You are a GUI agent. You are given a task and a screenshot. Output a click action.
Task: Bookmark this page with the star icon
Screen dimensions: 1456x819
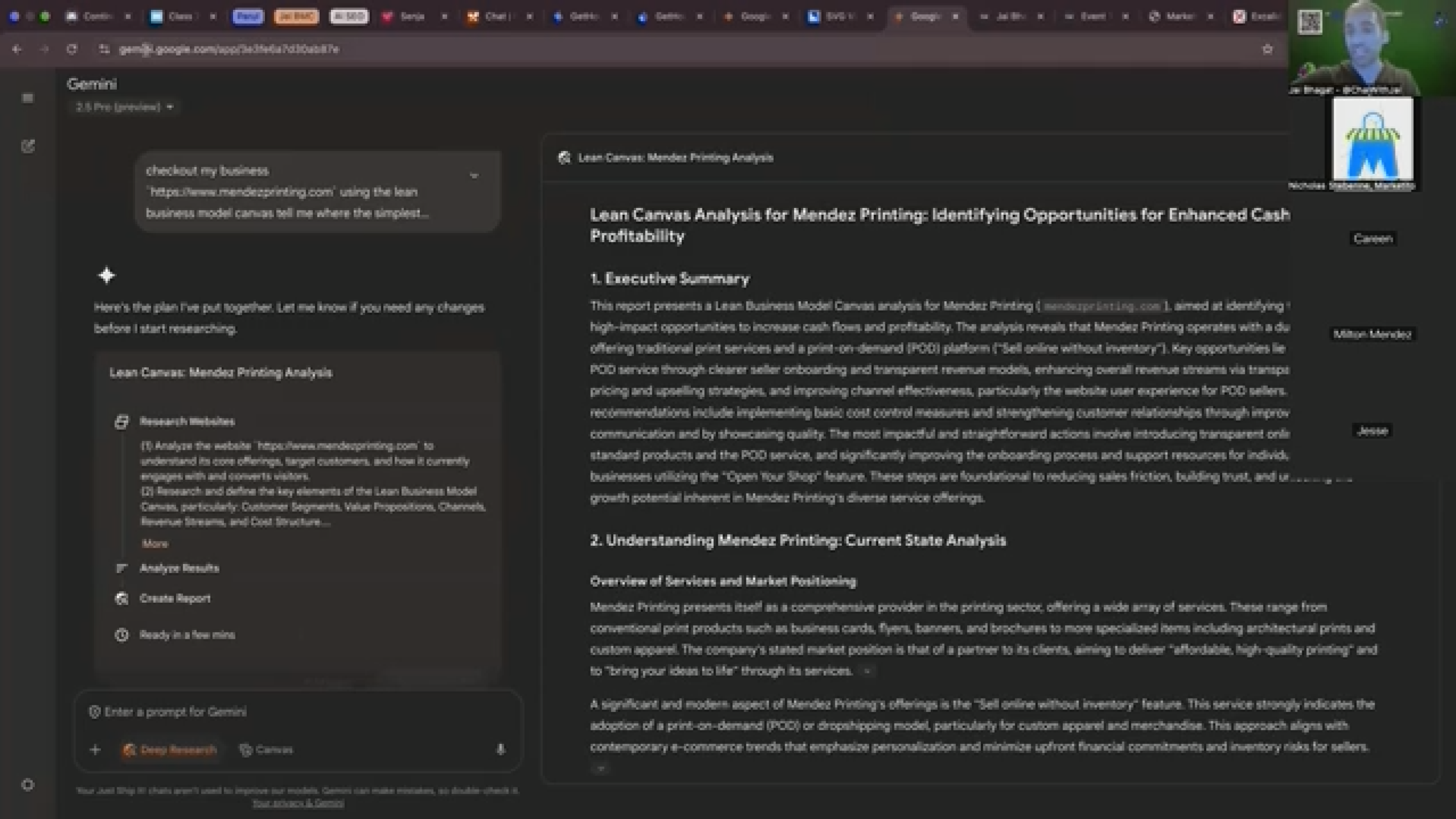(1267, 49)
